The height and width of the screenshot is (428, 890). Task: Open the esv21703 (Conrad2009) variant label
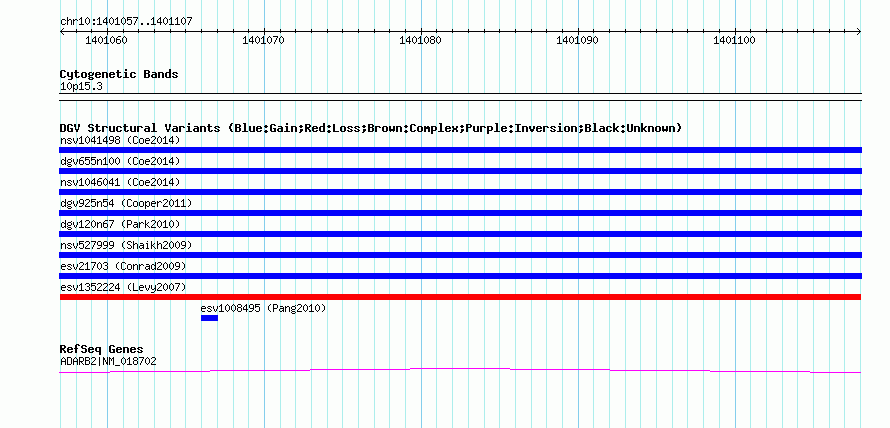tap(123, 266)
